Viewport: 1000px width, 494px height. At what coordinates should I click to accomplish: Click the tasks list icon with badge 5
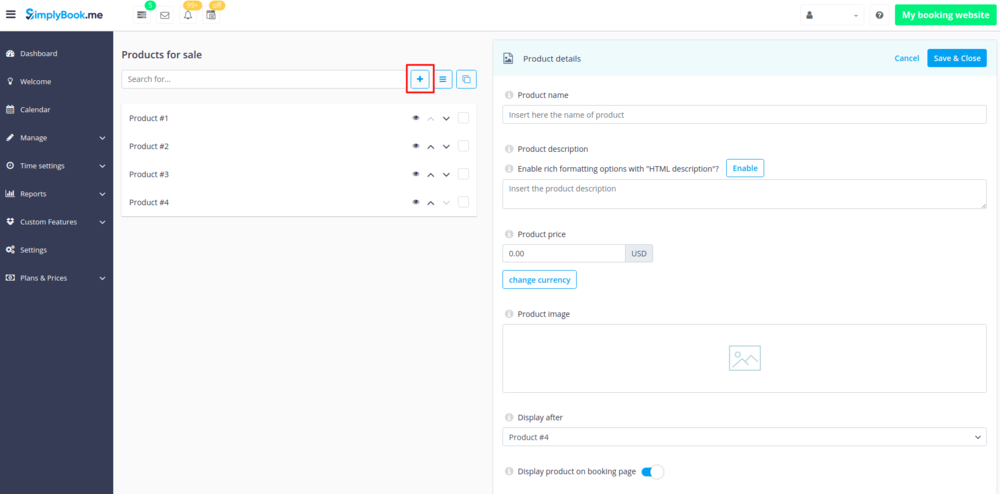(142, 16)
